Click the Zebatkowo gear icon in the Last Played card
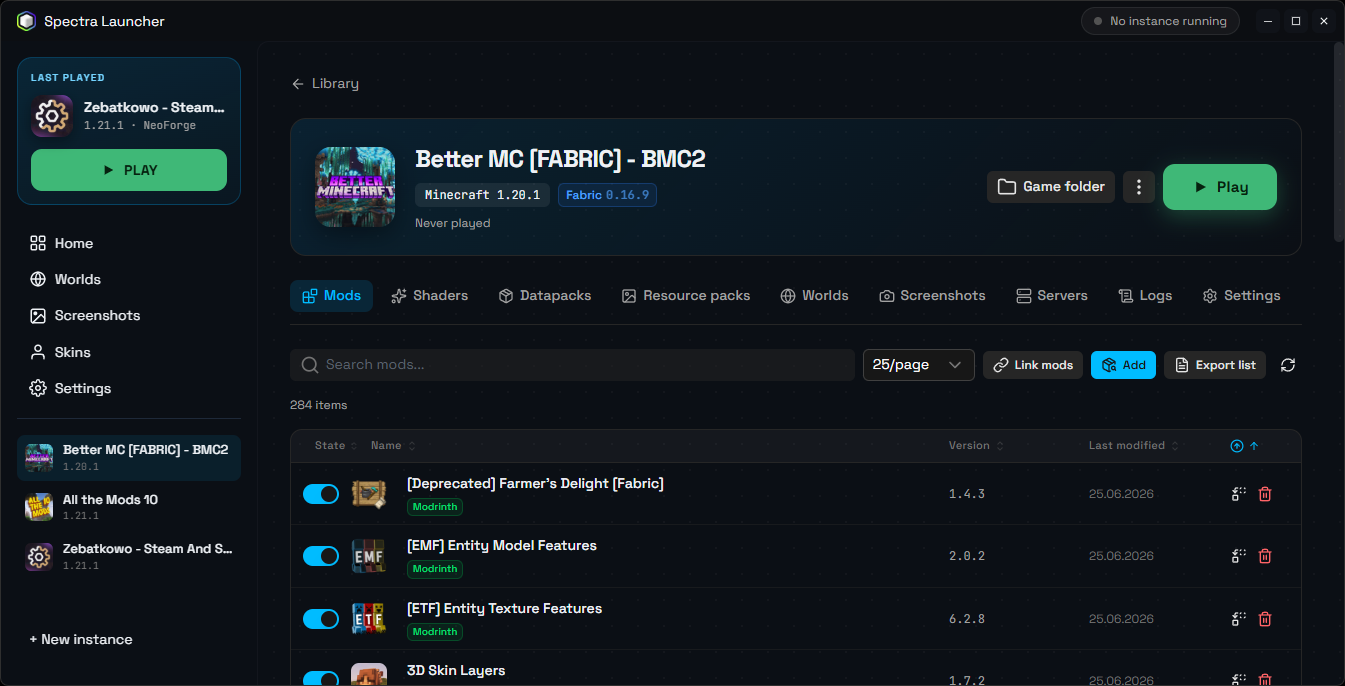1345x686 pixels. (52, 116)
